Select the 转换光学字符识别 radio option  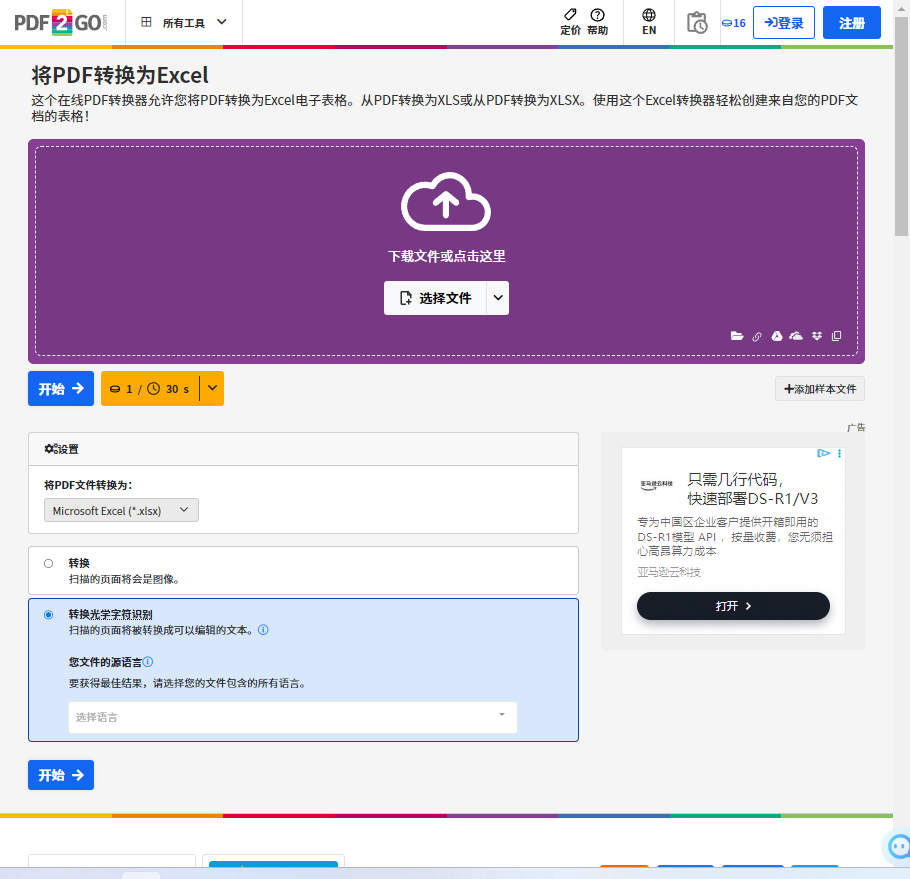click(48, 615)
